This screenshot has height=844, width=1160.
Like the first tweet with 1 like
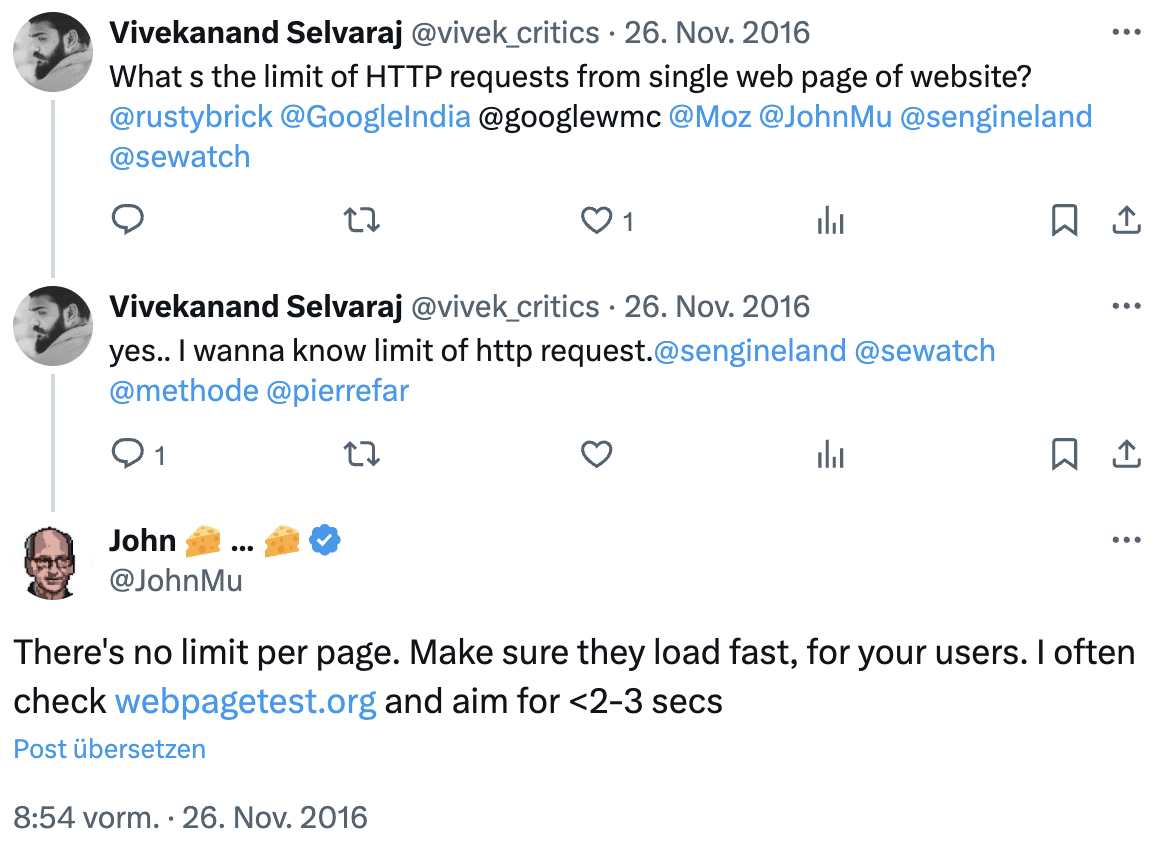(x=596, y=220)
